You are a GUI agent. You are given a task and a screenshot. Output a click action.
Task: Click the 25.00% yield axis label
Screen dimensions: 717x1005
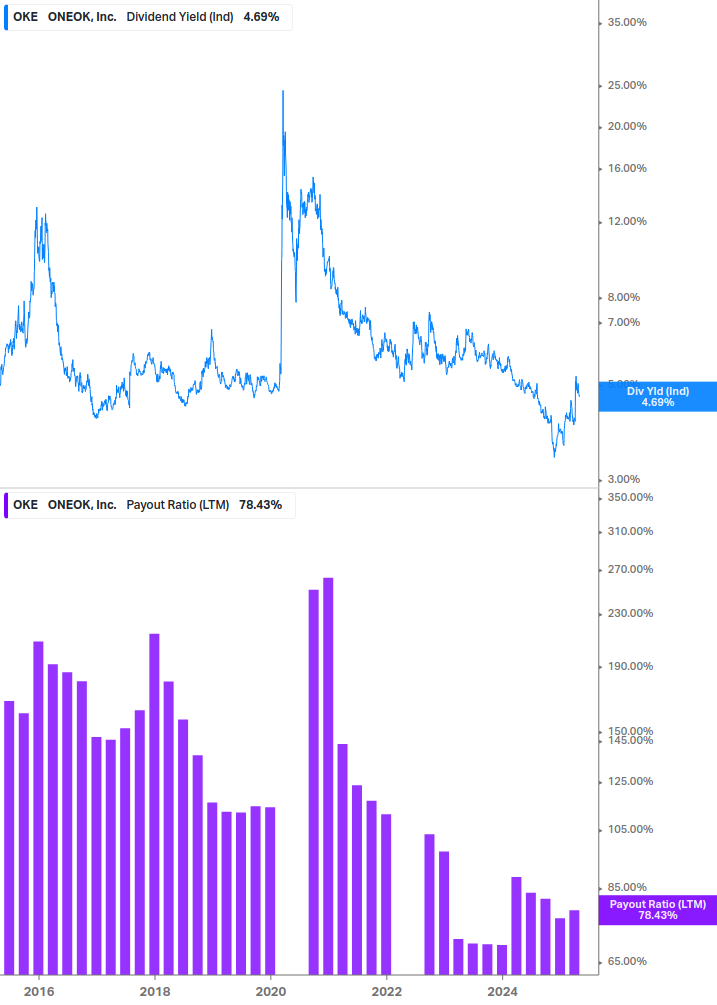click(x=627, y=85)
